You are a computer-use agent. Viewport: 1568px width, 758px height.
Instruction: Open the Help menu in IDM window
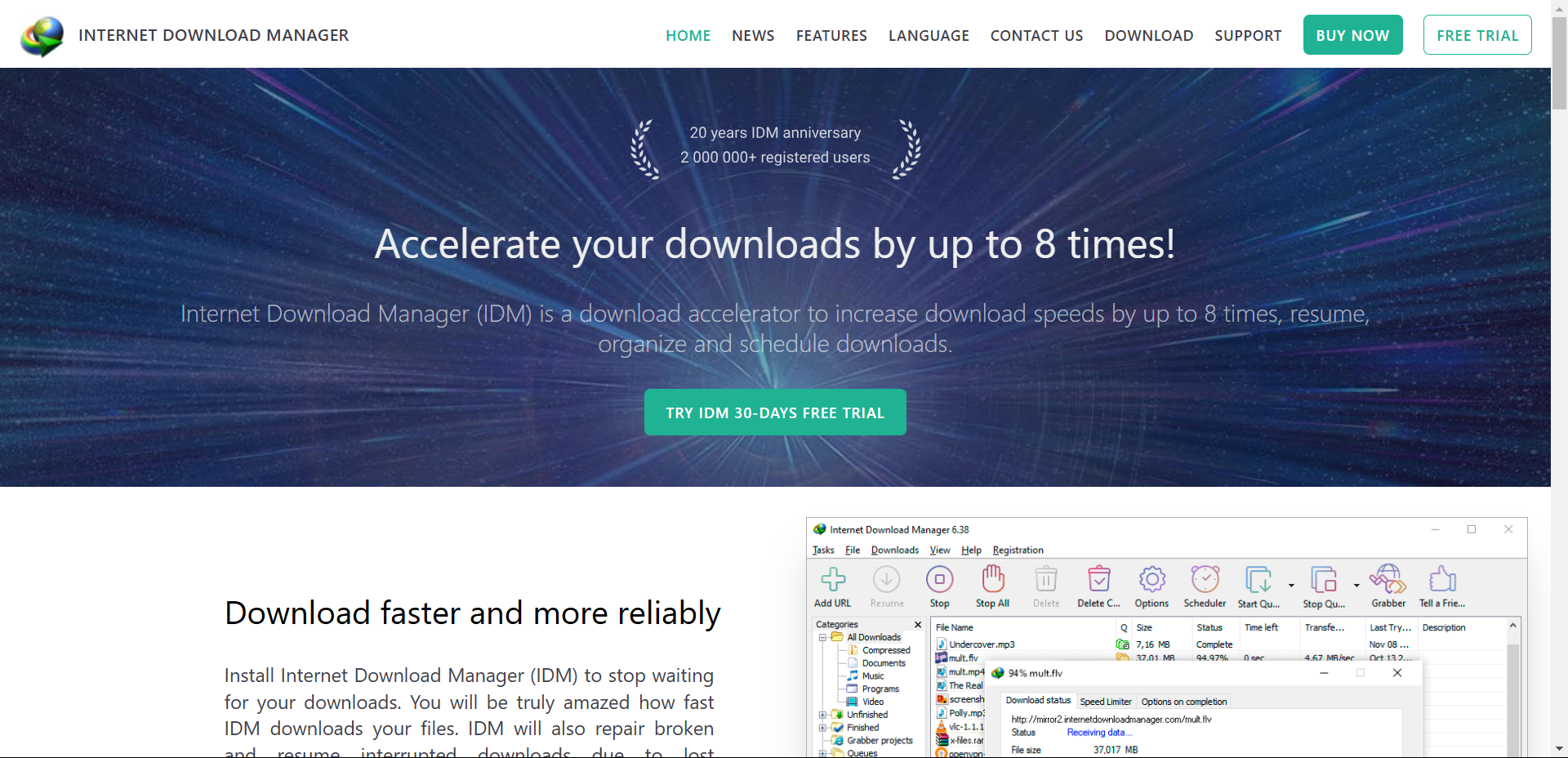971,551
